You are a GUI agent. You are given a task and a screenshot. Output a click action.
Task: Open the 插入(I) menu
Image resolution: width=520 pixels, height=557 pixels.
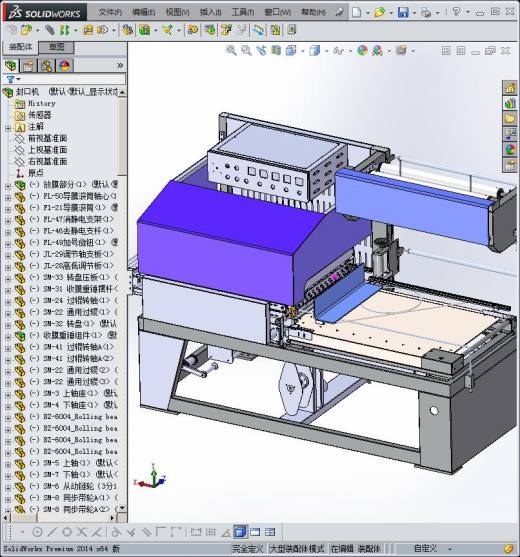[210, 12]
